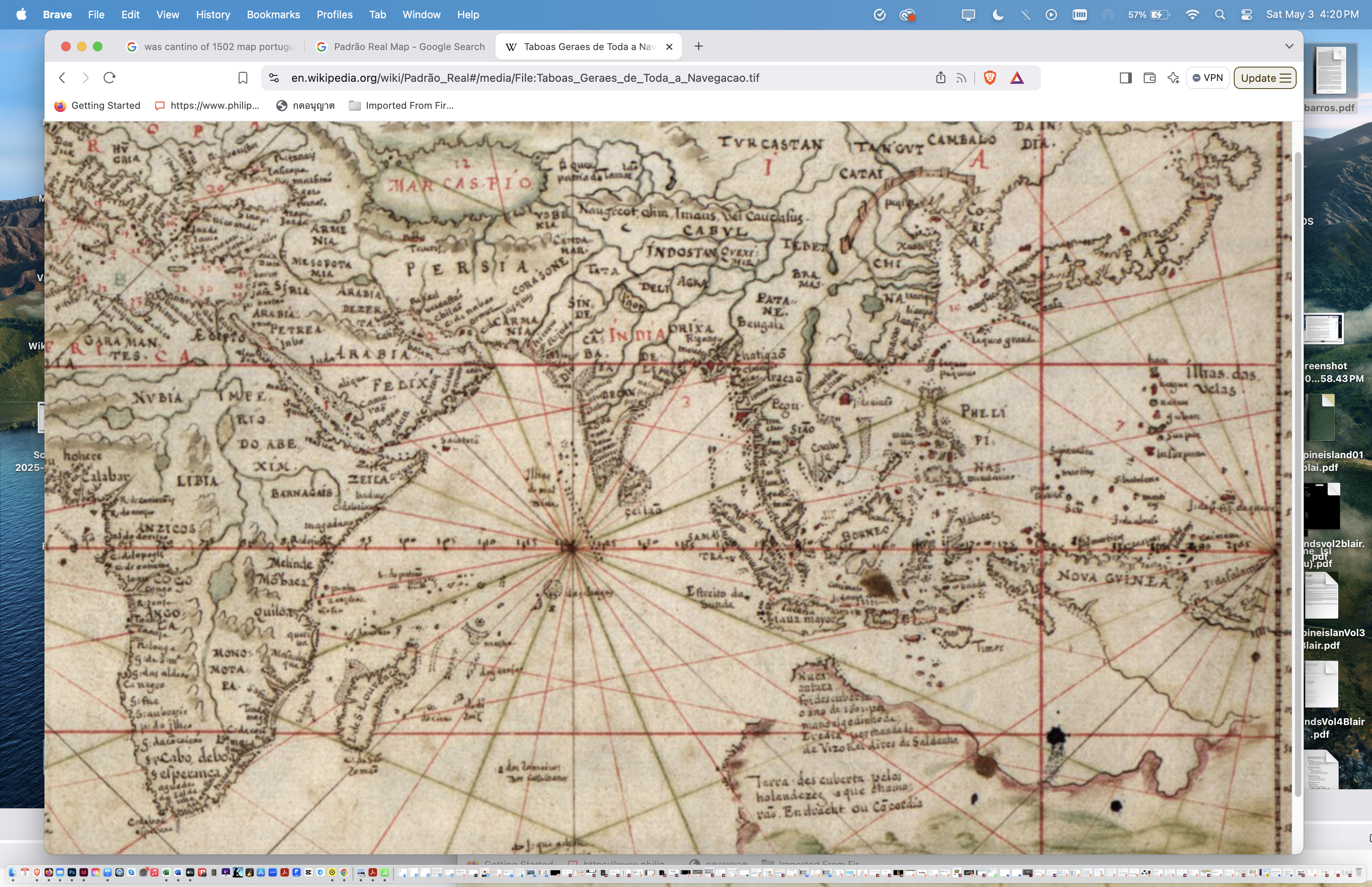Click the Update menu button
The height and width of the screenshot is (887, 1372).
(1264, 78)
